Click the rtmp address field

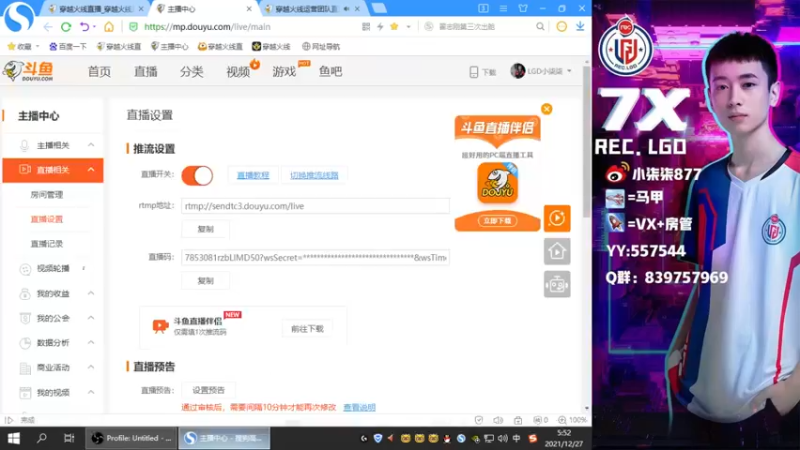tap(315, 206)
